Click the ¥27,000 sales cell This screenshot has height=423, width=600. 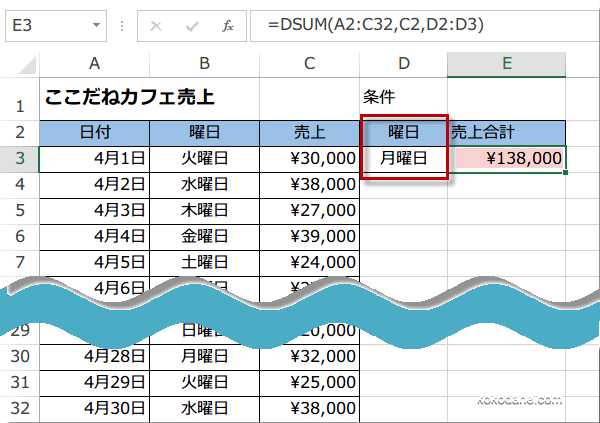pos(310,211)
